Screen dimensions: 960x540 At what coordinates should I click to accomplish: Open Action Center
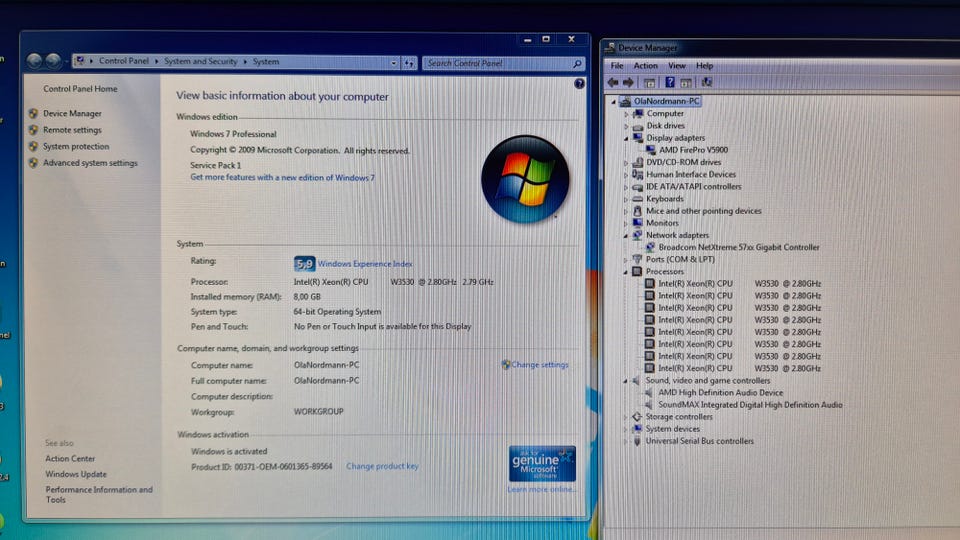click(x=70, y=459)
